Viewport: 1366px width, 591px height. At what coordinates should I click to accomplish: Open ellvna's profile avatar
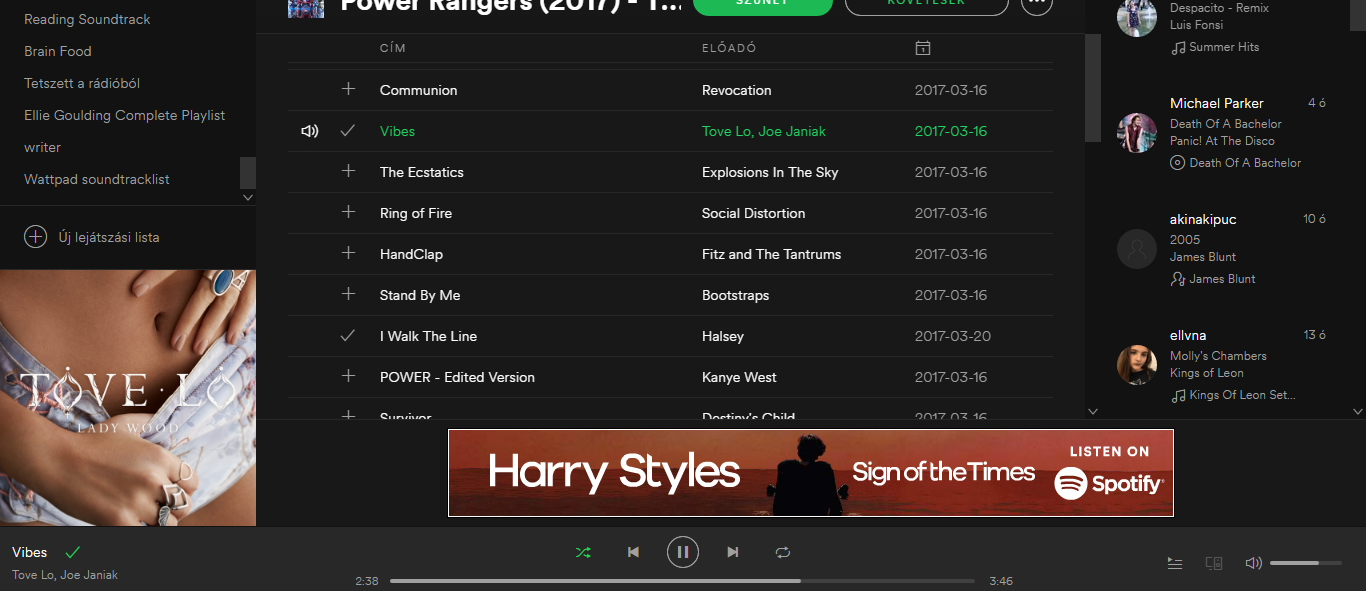click(x=1137, y=365)
